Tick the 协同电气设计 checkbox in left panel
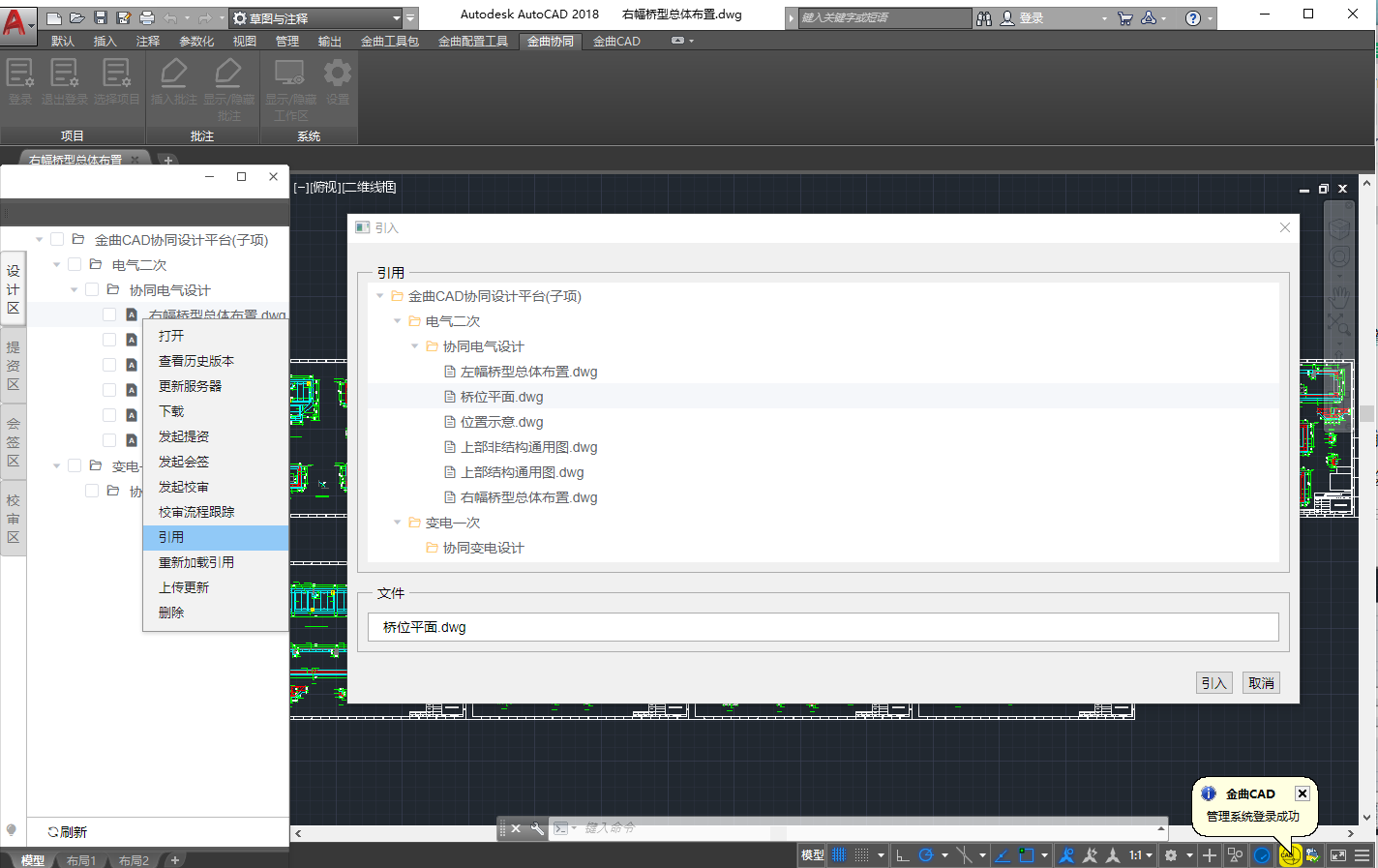The width and height of the screenshot is (1378, 868). pyautogui.click(x=92, y=289)
